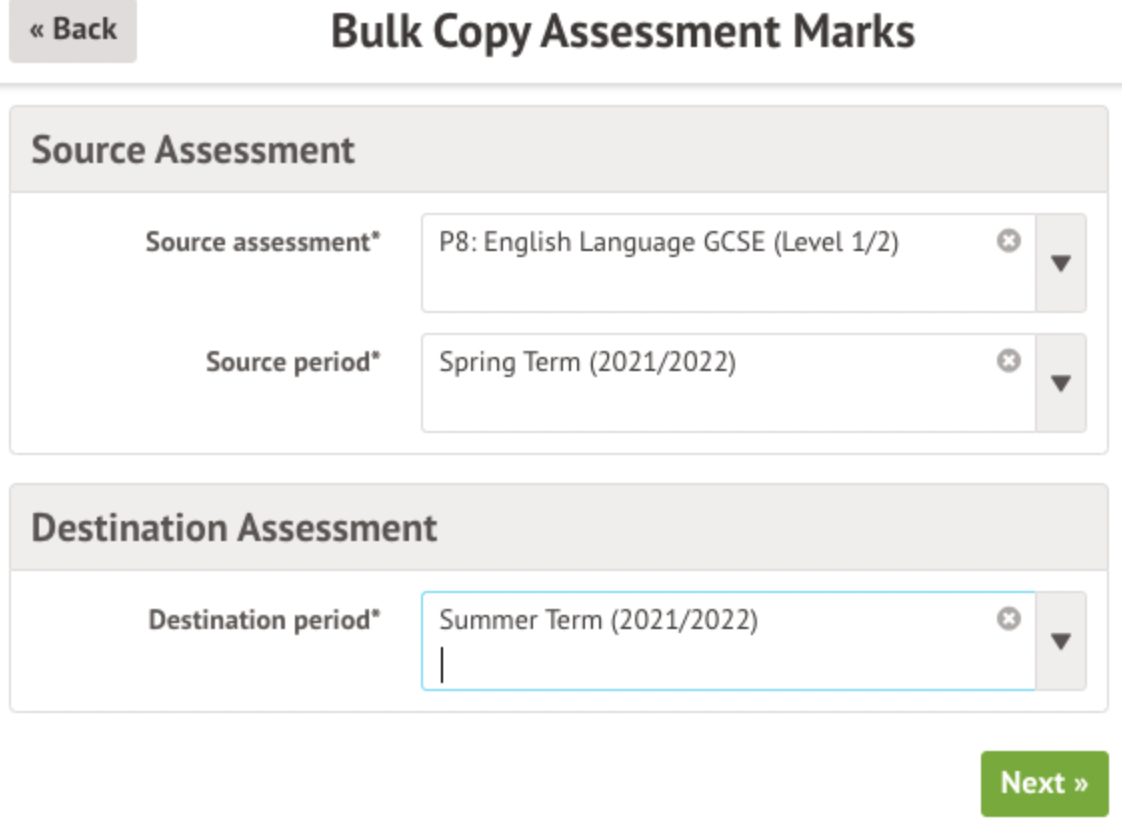Remove Spring Term from Source period
1122x830 pixels.
click(1009, 361)
